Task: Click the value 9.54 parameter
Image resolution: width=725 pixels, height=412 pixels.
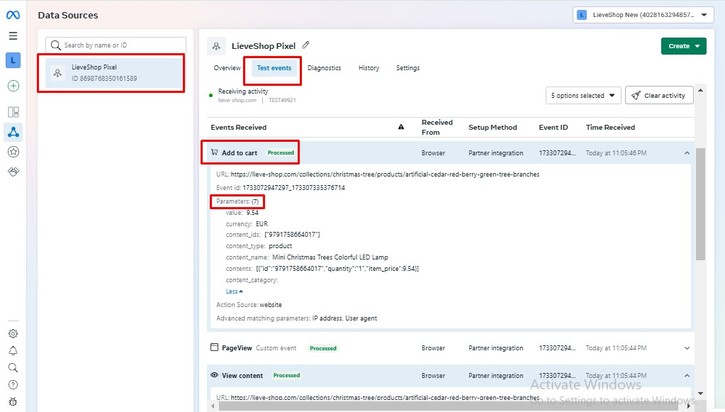Action: [252, 213]
